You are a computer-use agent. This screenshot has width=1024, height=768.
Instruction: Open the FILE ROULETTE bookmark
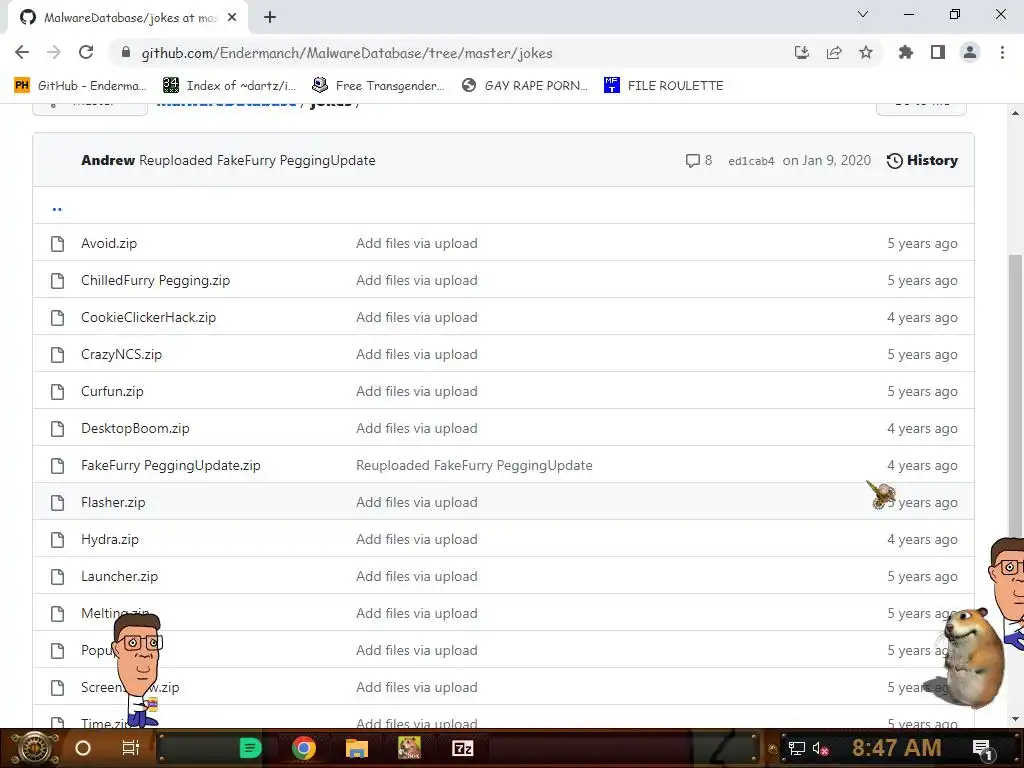[x=664, y=86]
